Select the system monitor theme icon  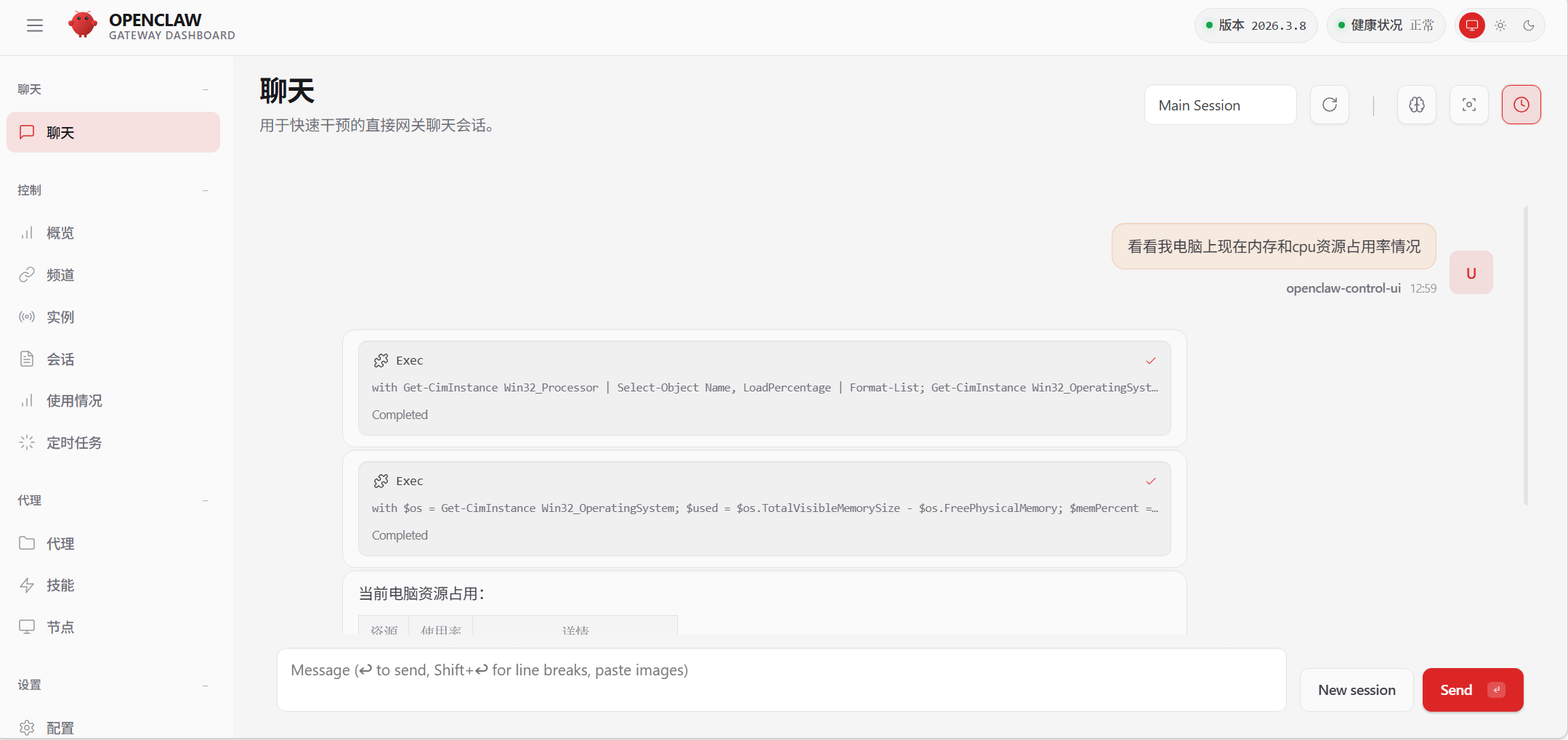tap(1472, 25)
